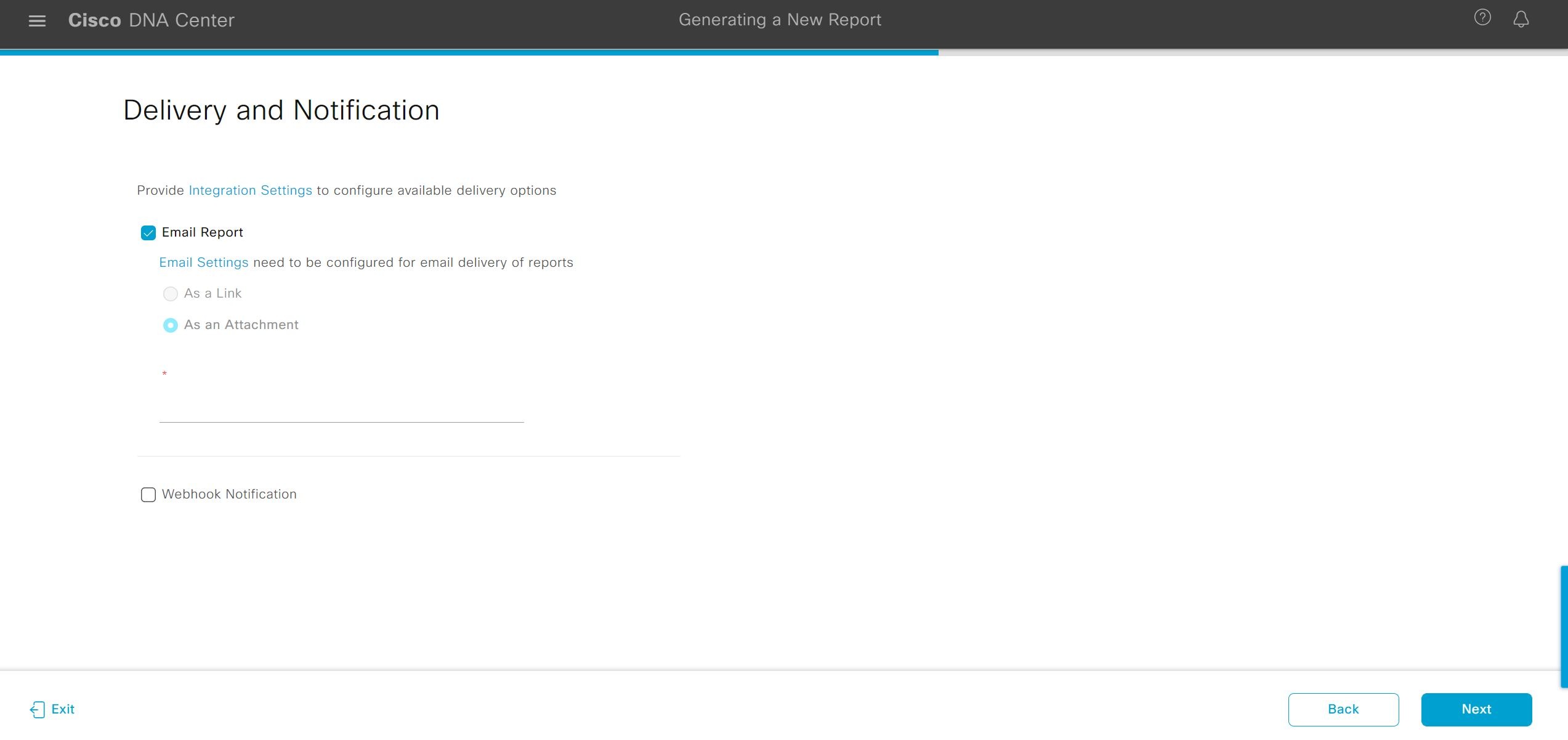Screen dimensions: 1568x740
Task: Click the Exit label at bottom left
Action: coord(62,709)
